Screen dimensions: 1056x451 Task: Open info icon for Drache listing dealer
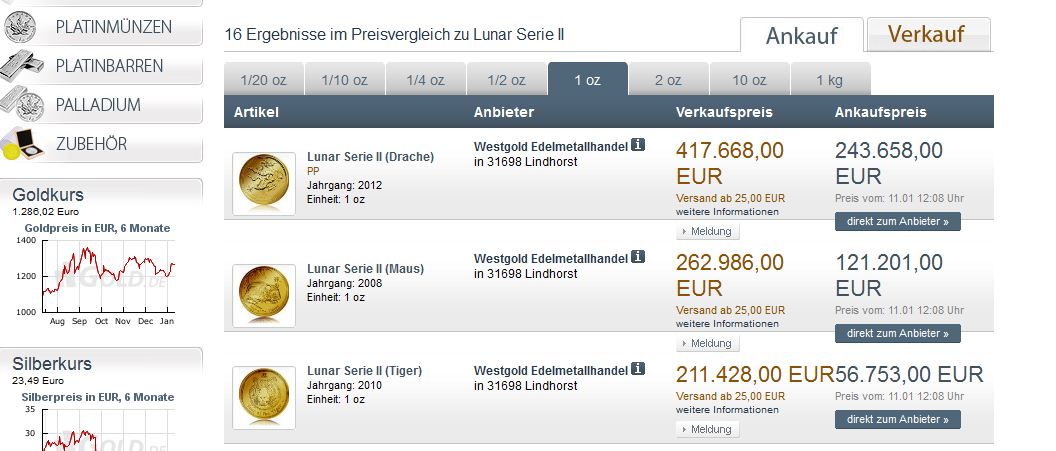pos(638,146)
